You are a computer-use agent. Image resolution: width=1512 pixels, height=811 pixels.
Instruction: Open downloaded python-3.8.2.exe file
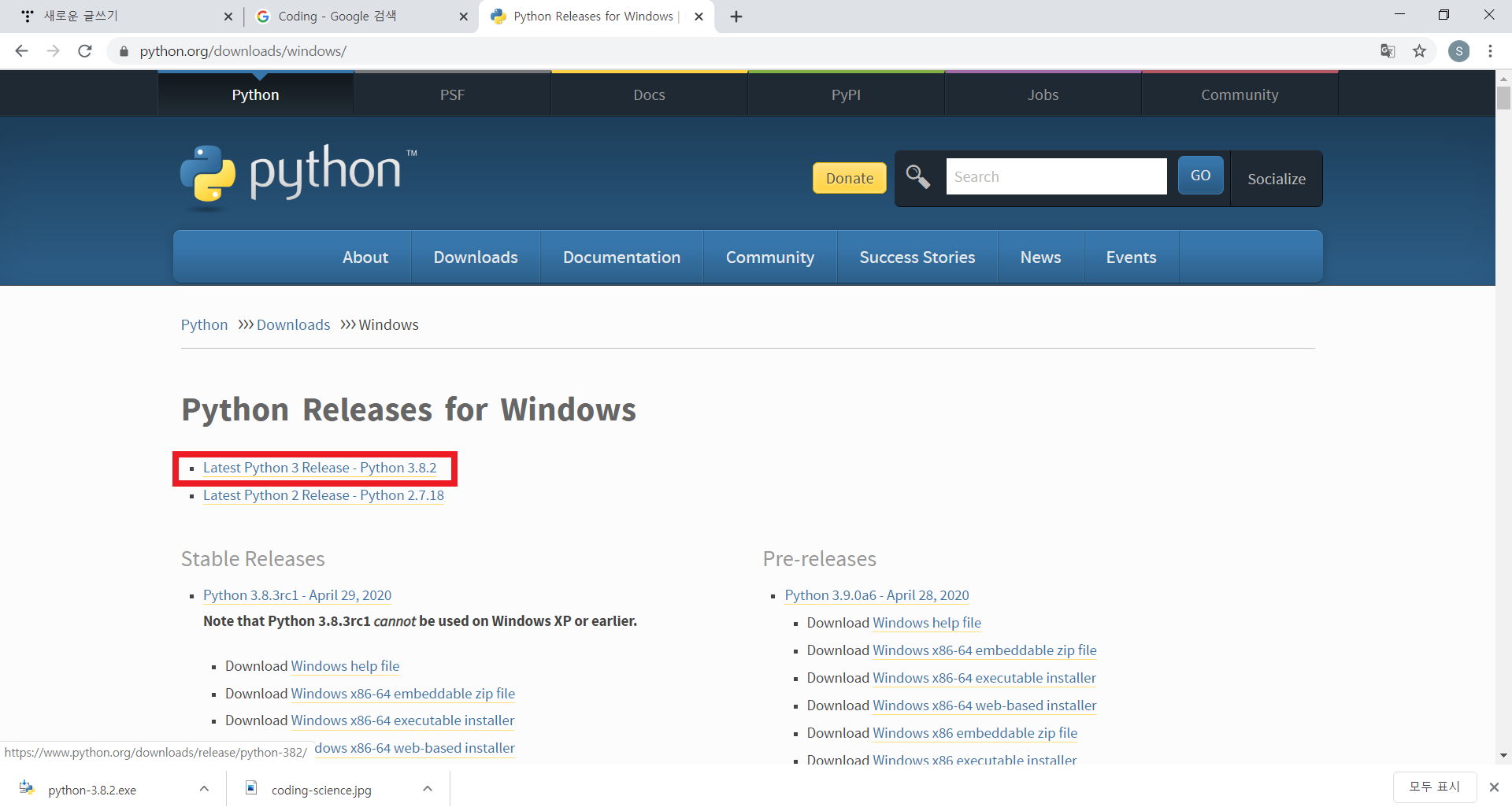point(92,790)
